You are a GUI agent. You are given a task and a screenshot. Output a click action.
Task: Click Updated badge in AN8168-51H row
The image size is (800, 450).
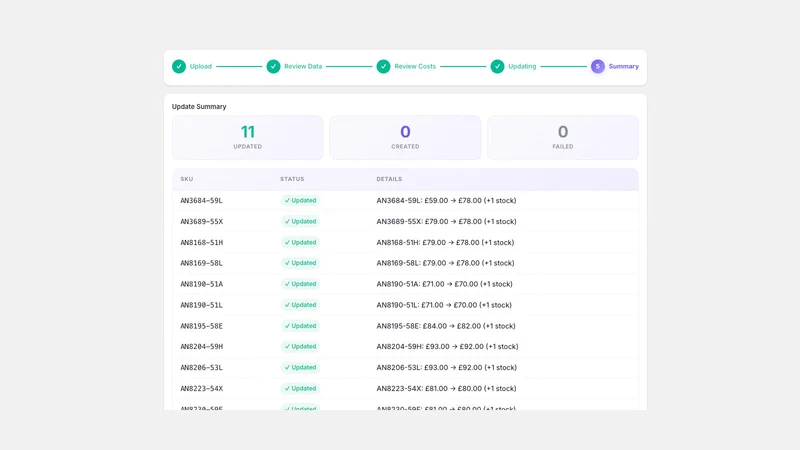[x=300, y=242]
